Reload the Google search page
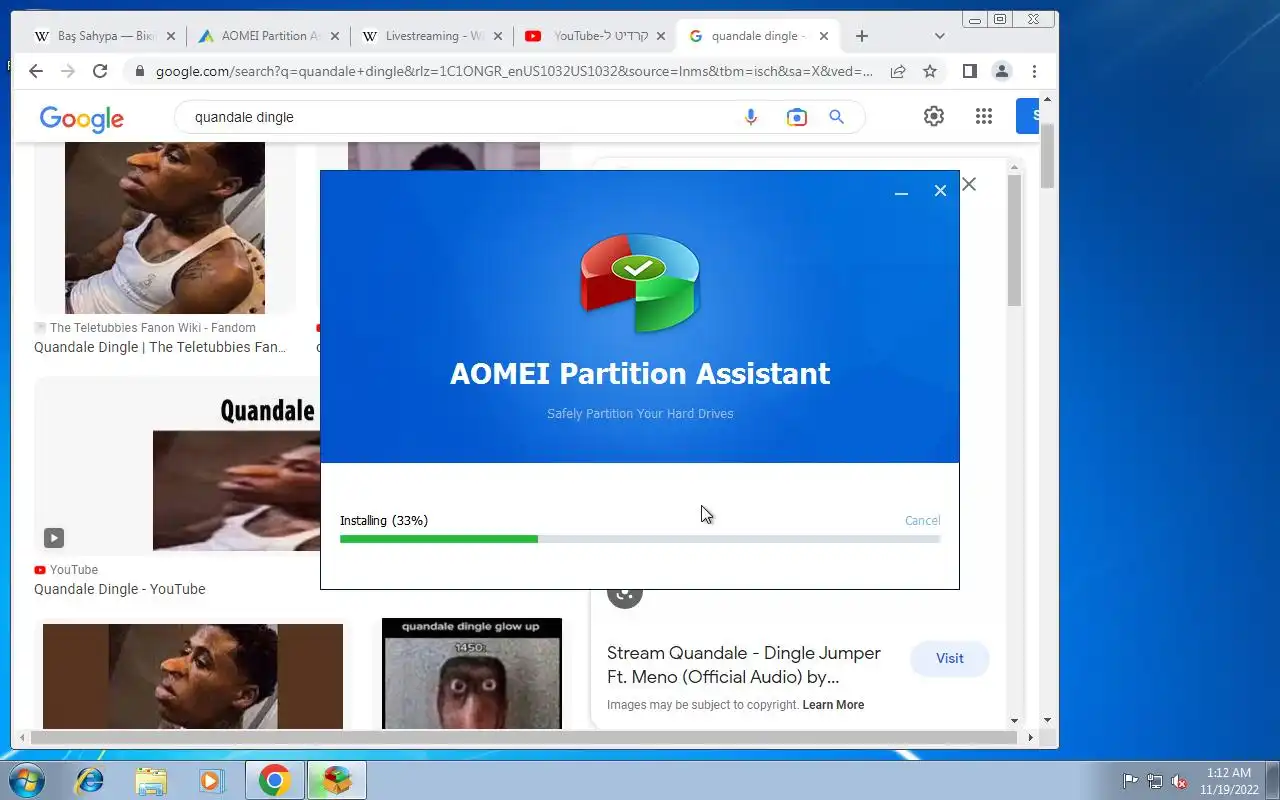Viewport: 1280px width, 800px height. pyautogui.click(x=100, y=71)
